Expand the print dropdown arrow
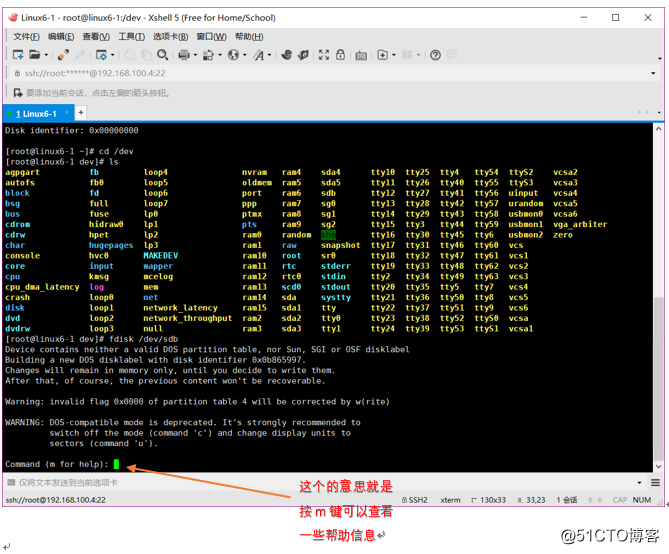 pos(195,55)
